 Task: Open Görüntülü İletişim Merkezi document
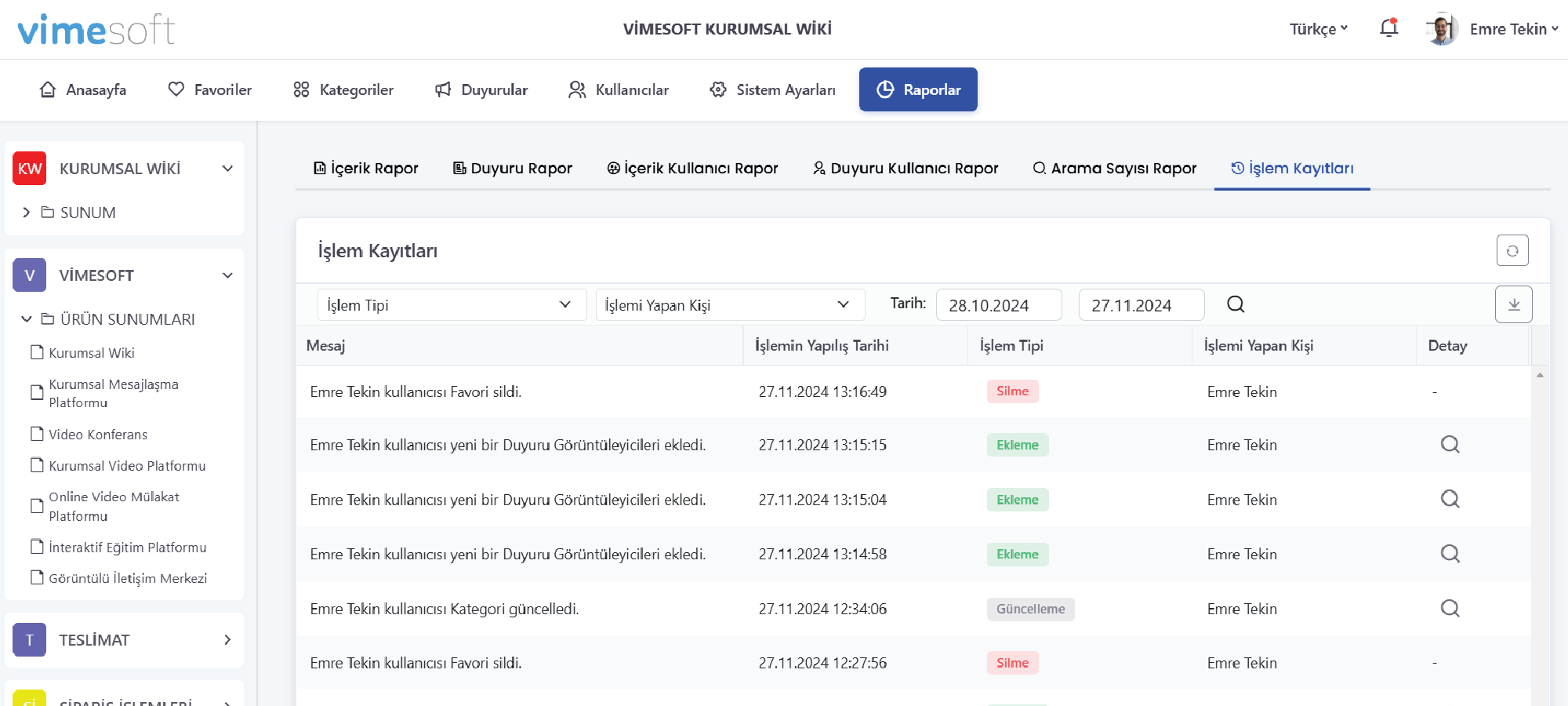[118, 578]
